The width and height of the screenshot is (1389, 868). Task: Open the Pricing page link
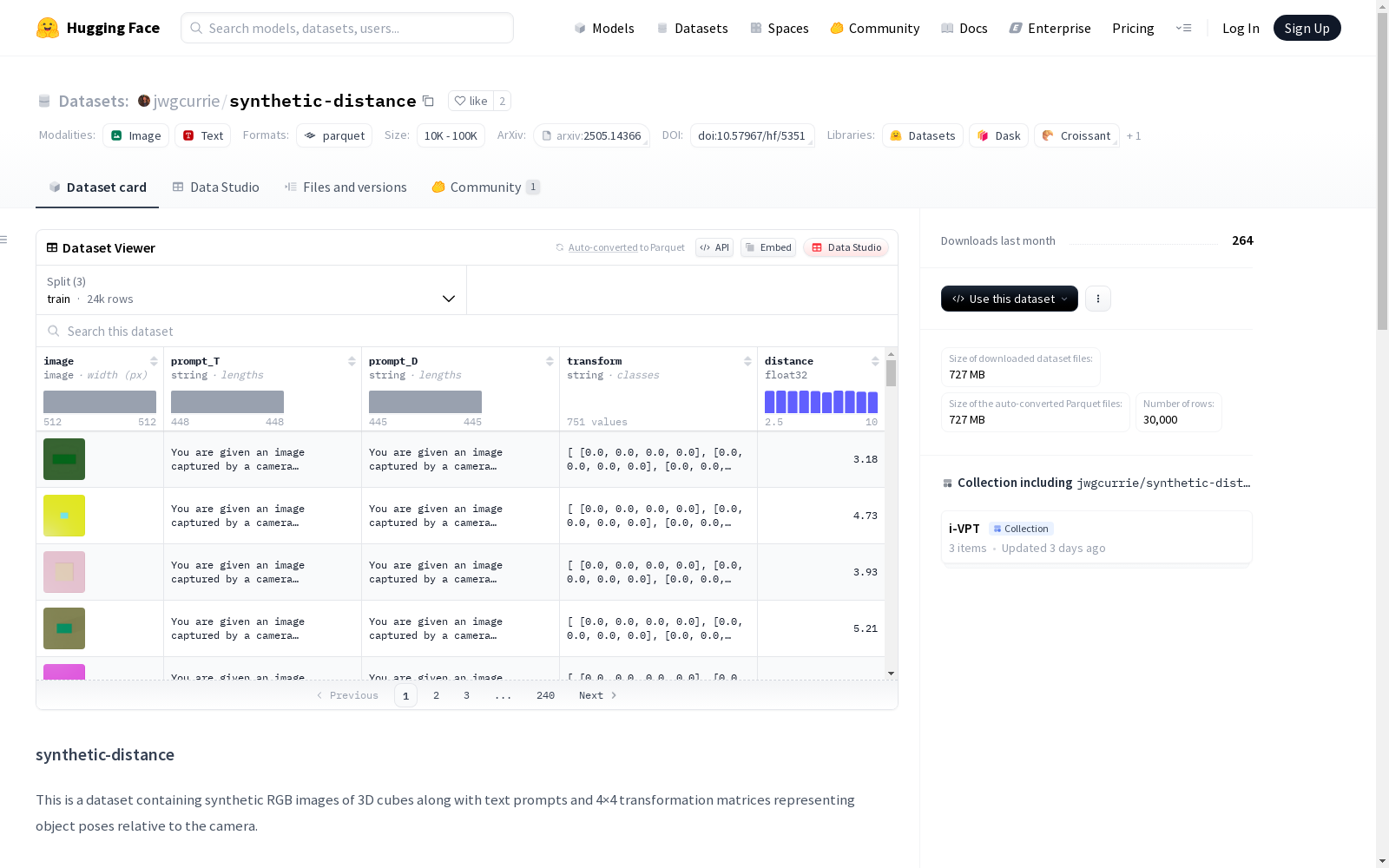point(1133,28)
